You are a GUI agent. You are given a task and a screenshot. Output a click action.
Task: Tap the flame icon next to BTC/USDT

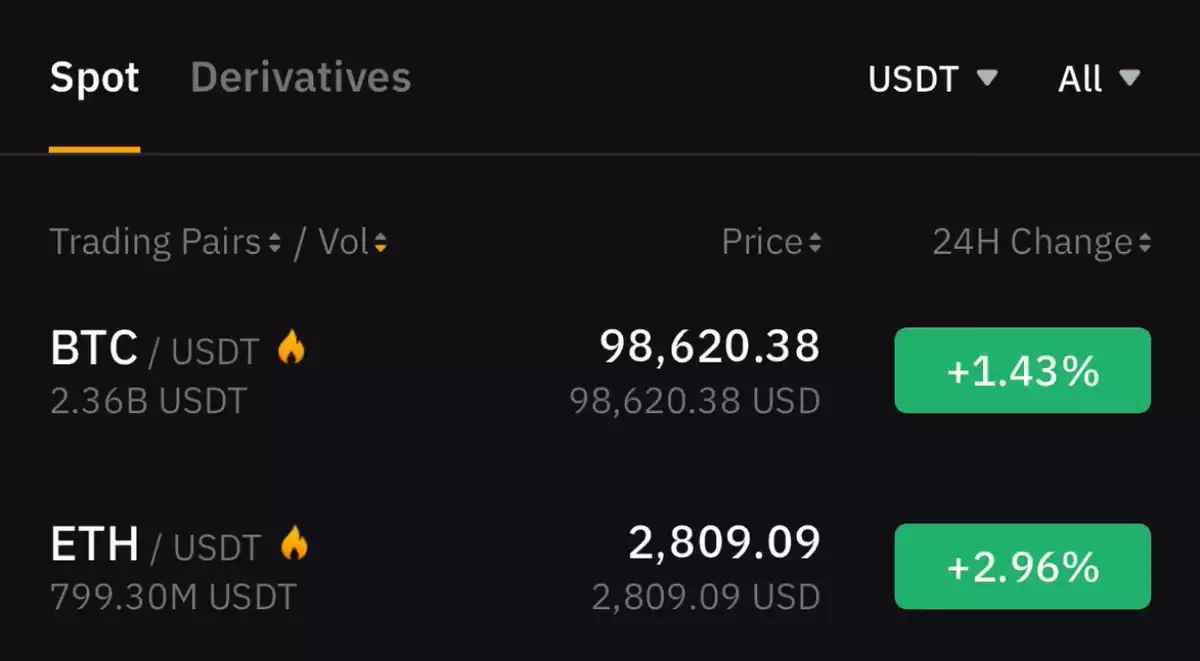tap(291, 347)
